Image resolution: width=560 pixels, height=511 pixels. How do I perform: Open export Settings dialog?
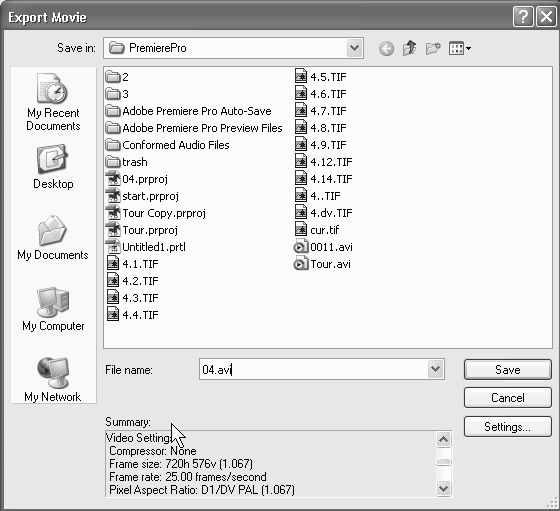pos(508,426)
